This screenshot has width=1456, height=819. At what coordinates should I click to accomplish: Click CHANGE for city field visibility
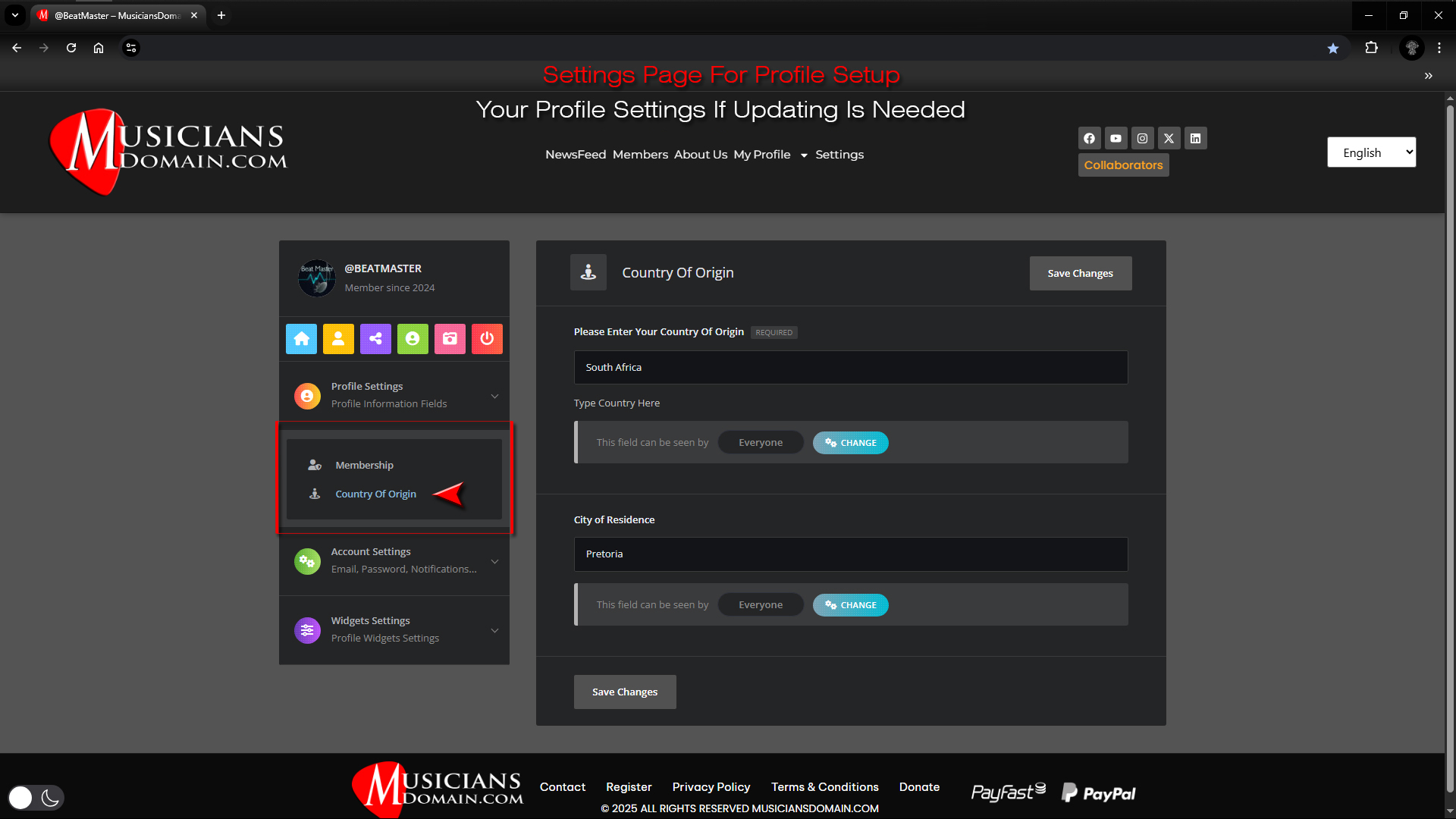coord(850,605)
